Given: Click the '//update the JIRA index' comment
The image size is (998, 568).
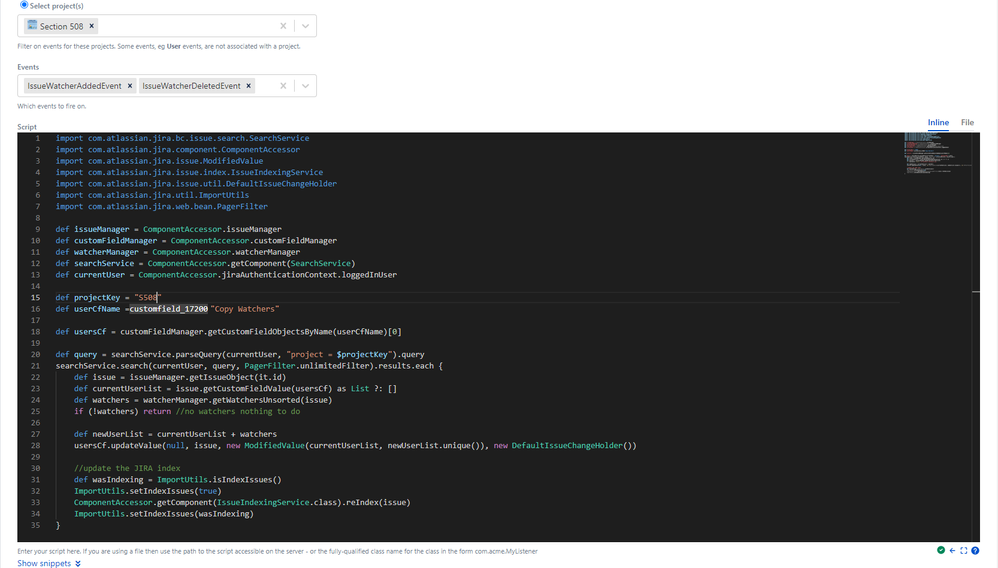Looking at the screenshot, I should coord(127,468).
